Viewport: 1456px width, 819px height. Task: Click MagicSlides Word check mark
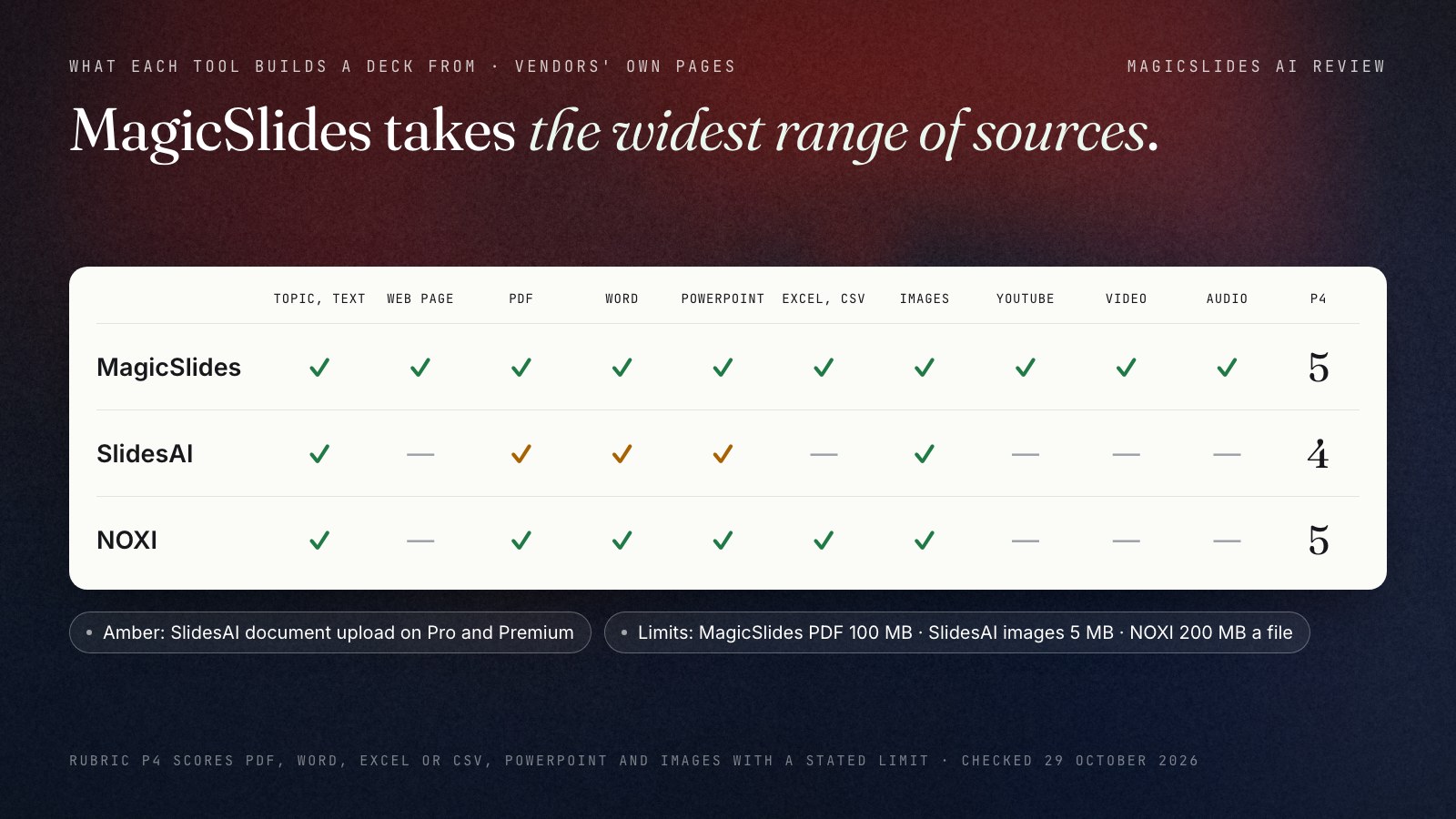pyautogui.click(x=622, y=368)
